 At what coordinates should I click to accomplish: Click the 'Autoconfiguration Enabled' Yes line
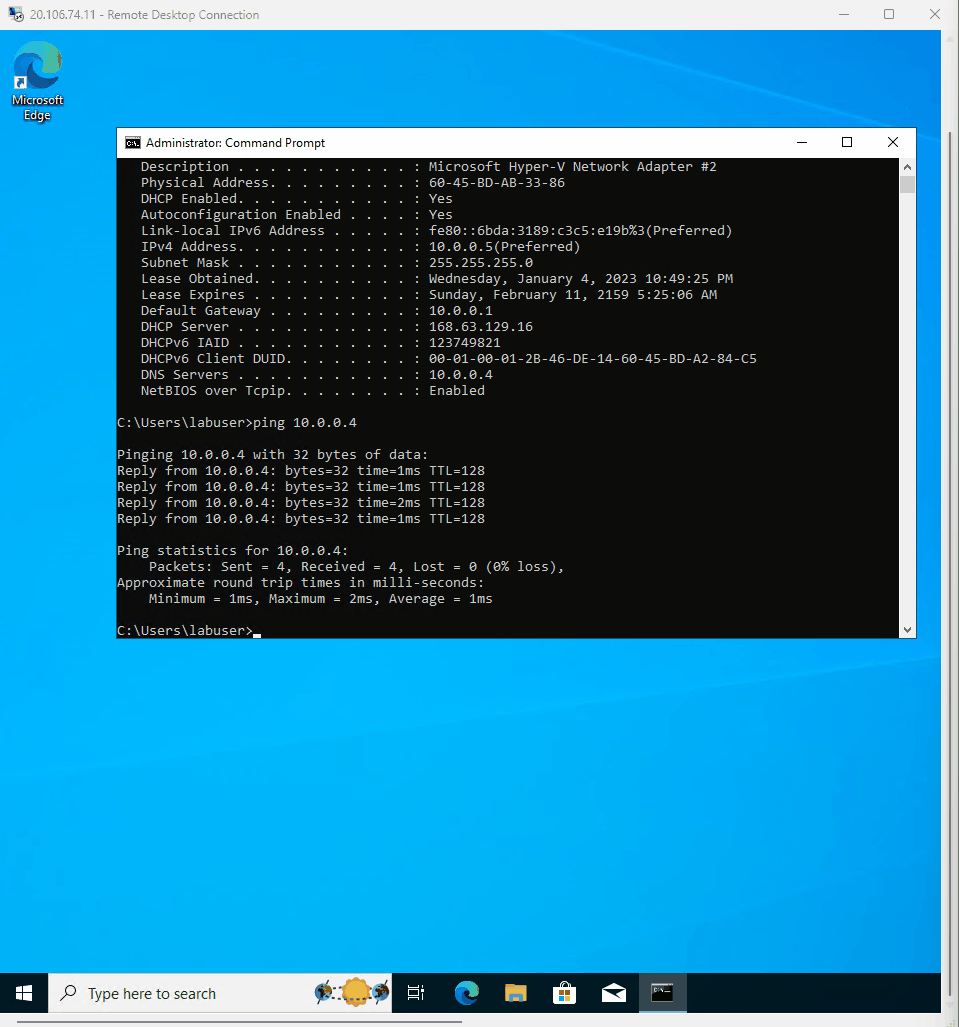point(296,215)
